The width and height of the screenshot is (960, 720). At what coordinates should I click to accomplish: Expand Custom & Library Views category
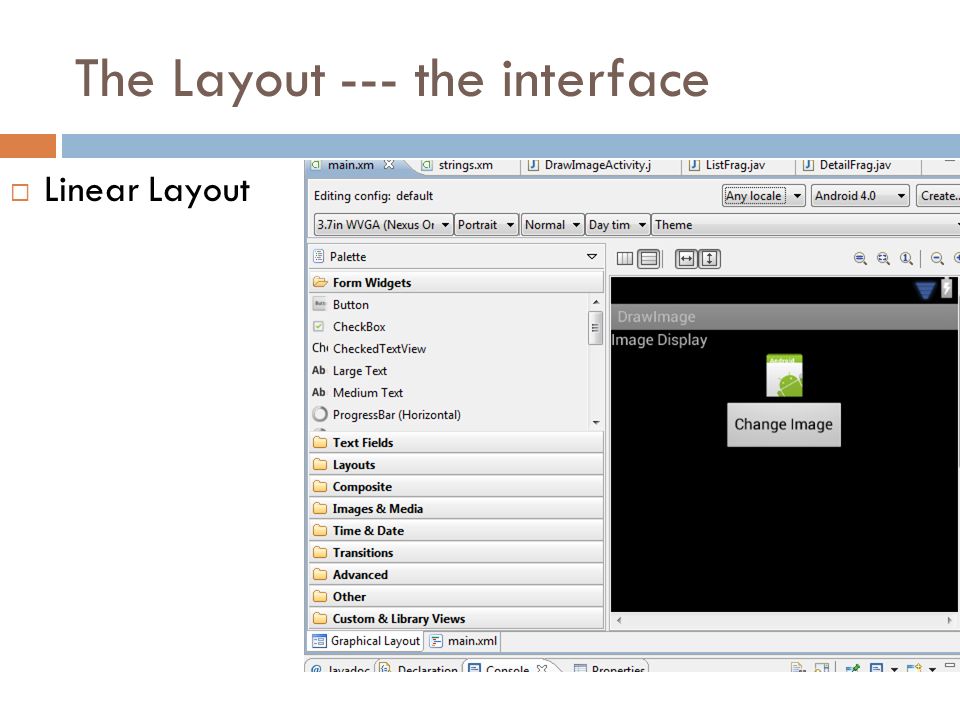click(x=457, y=618)
